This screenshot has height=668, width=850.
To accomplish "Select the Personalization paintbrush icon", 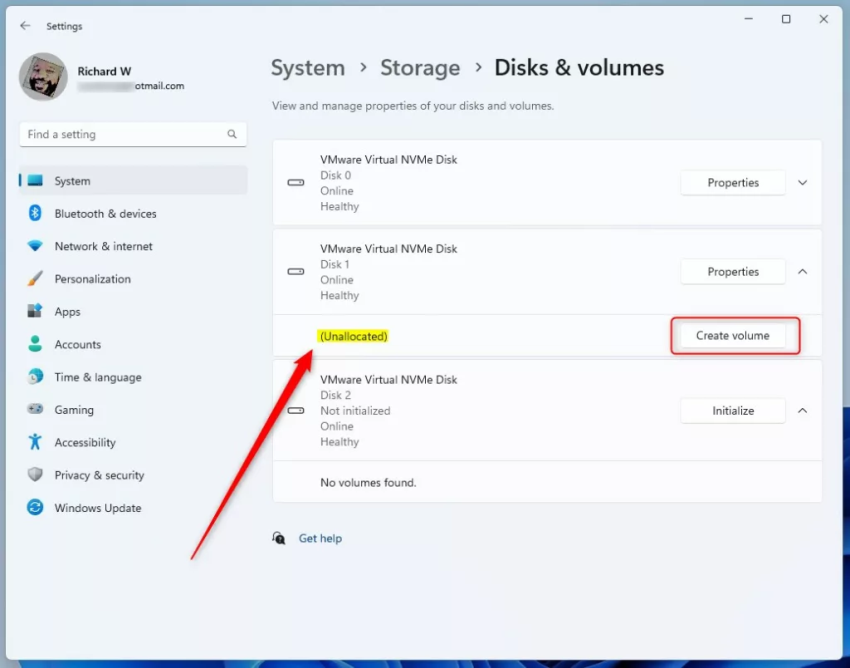I will 35,279.
